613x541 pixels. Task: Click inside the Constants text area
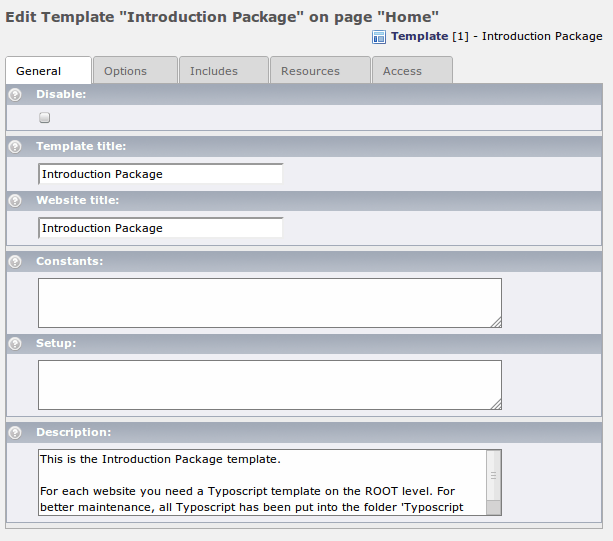(268, 302)
